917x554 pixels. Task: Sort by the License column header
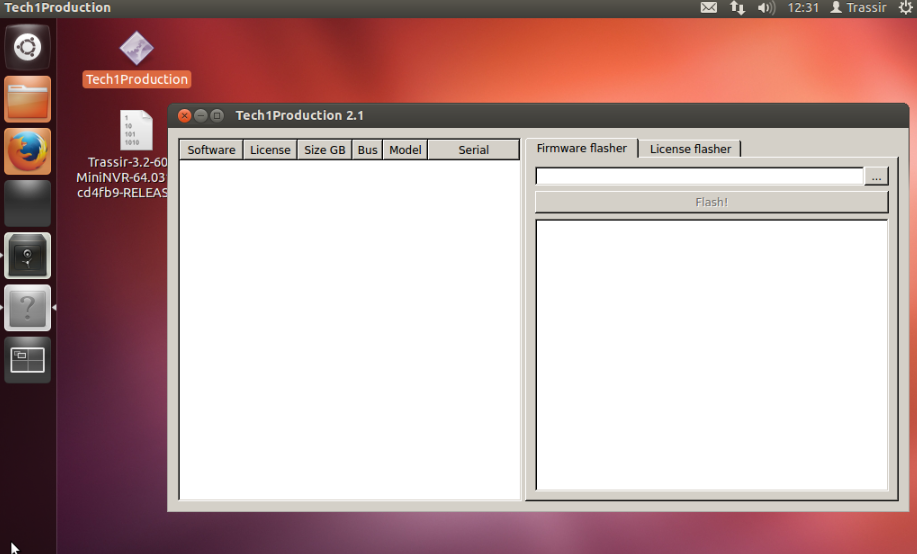coord(270,150)
